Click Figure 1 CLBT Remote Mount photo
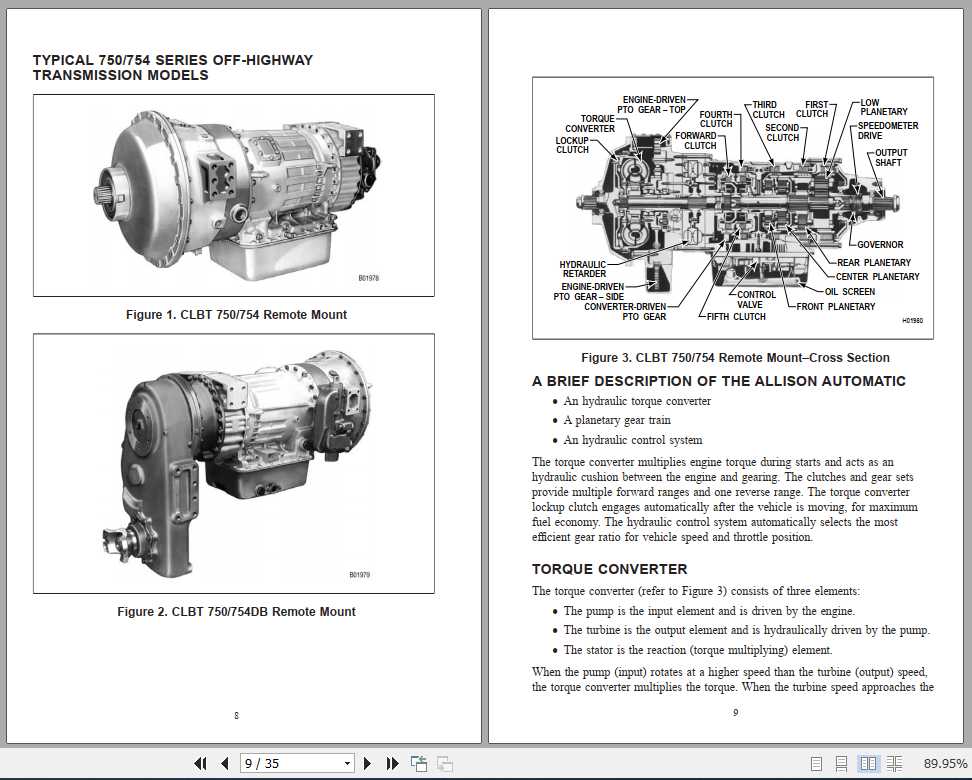 232,195
